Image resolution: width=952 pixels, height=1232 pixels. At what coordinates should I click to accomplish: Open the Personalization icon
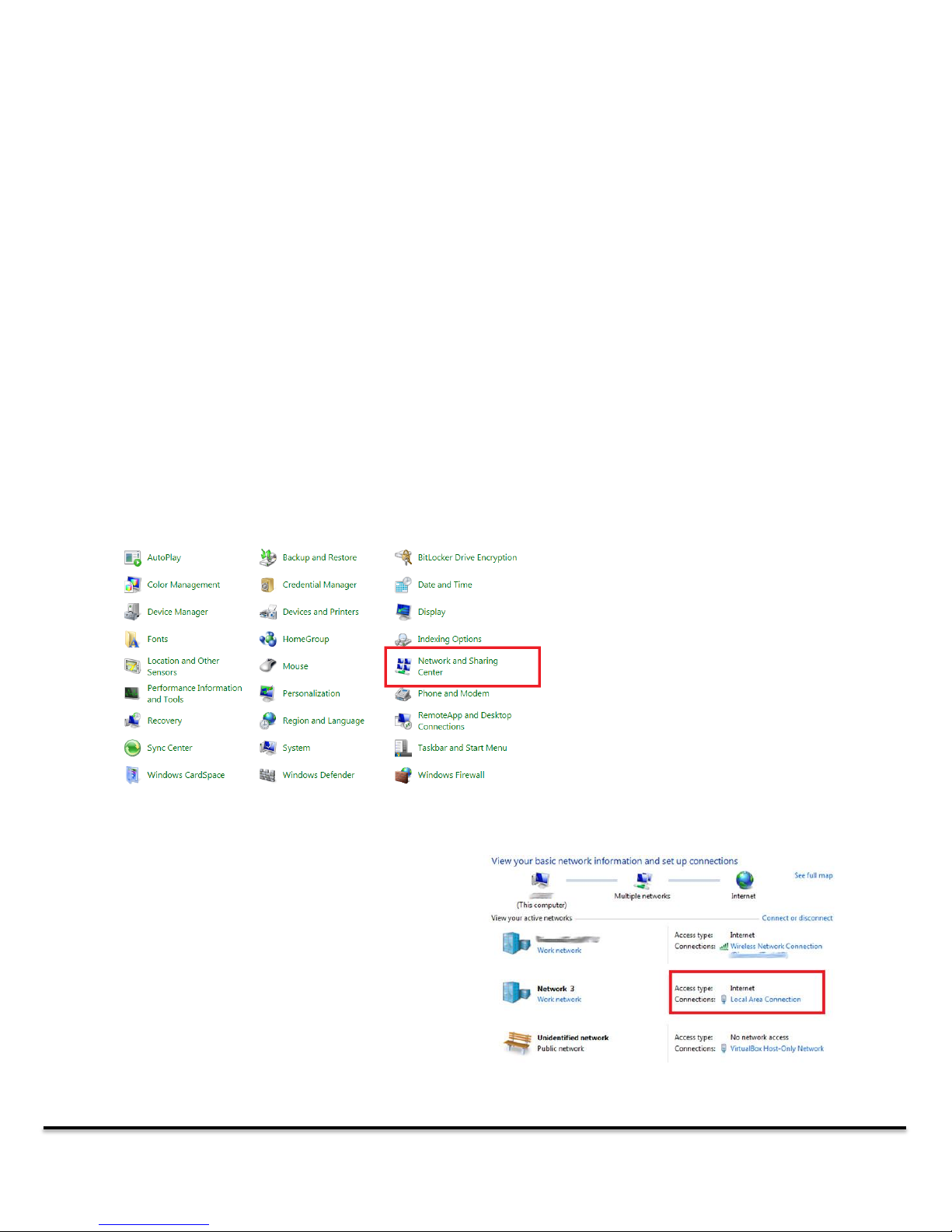coord(268,693)
